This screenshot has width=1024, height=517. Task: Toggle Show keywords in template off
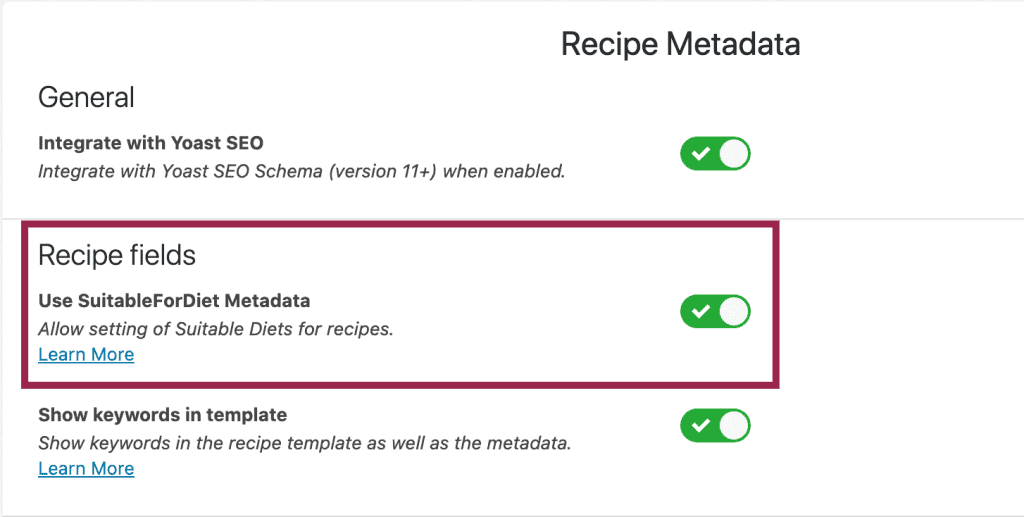point(715,425)
